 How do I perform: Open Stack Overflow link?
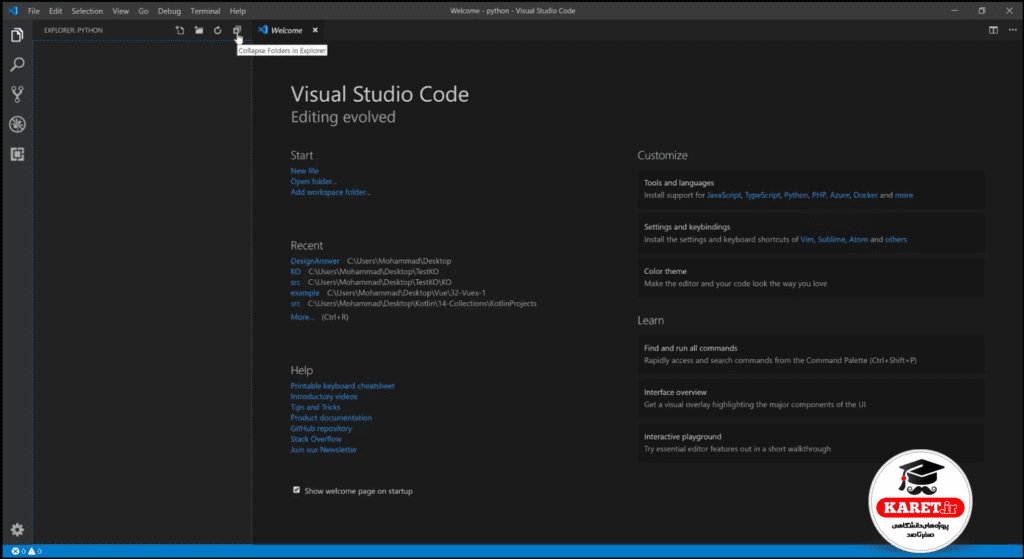[316, 439]
